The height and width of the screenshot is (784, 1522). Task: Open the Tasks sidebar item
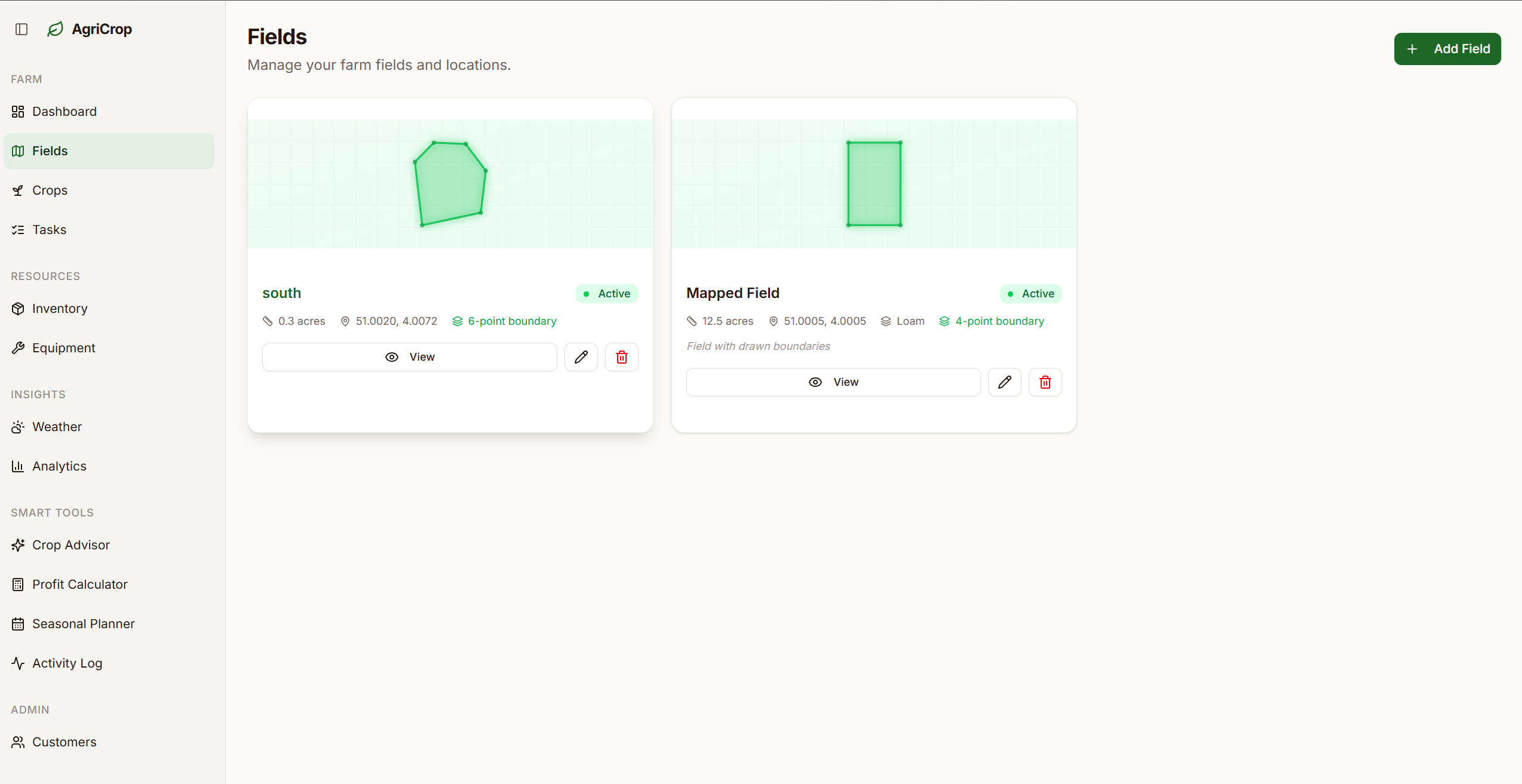(x=49, y=230)
